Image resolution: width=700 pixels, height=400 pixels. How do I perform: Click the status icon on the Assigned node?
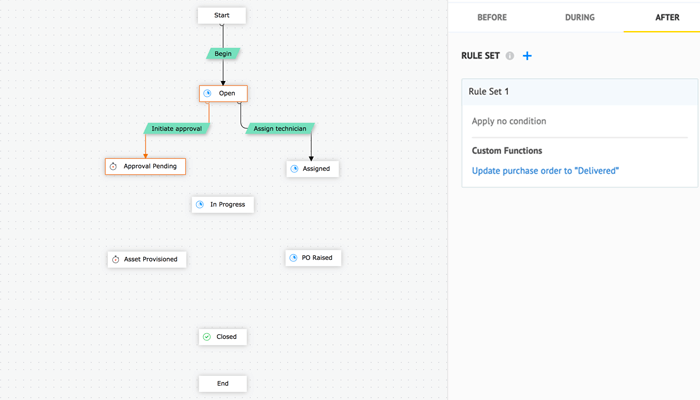(x=294, y=169)
